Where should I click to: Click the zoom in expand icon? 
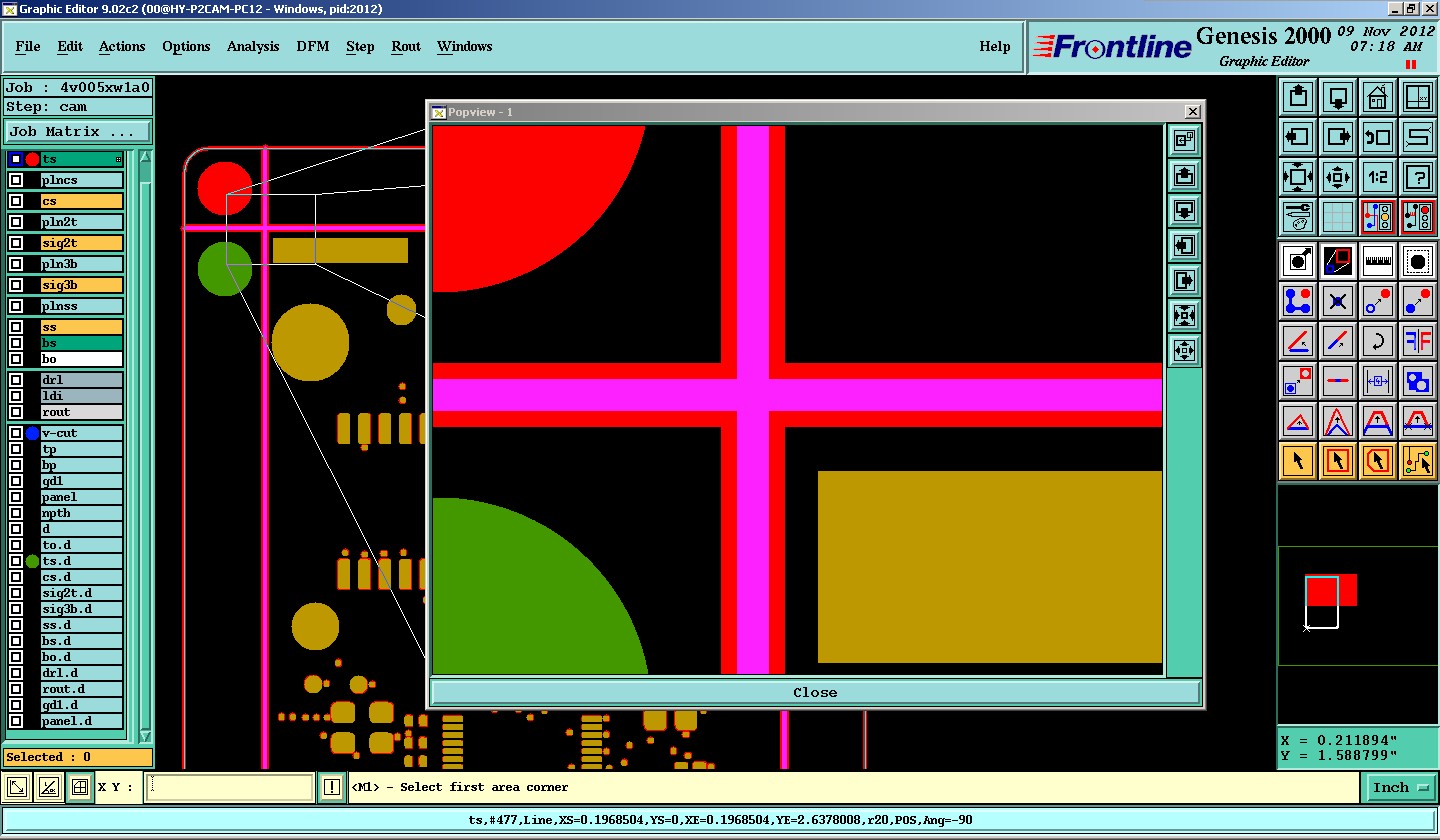(1298, 177)
